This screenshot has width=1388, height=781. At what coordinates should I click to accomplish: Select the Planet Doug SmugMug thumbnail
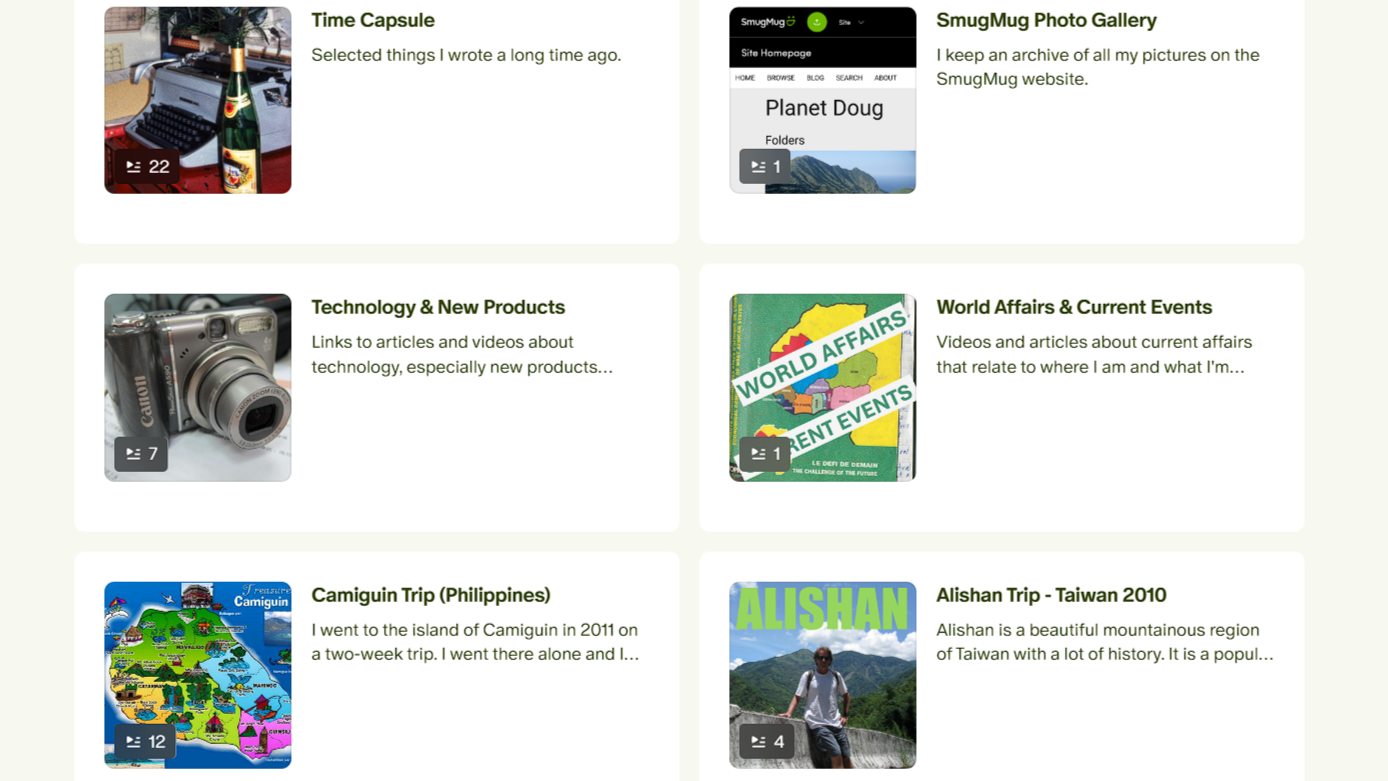pyautogui.click(x=823, y=100)
